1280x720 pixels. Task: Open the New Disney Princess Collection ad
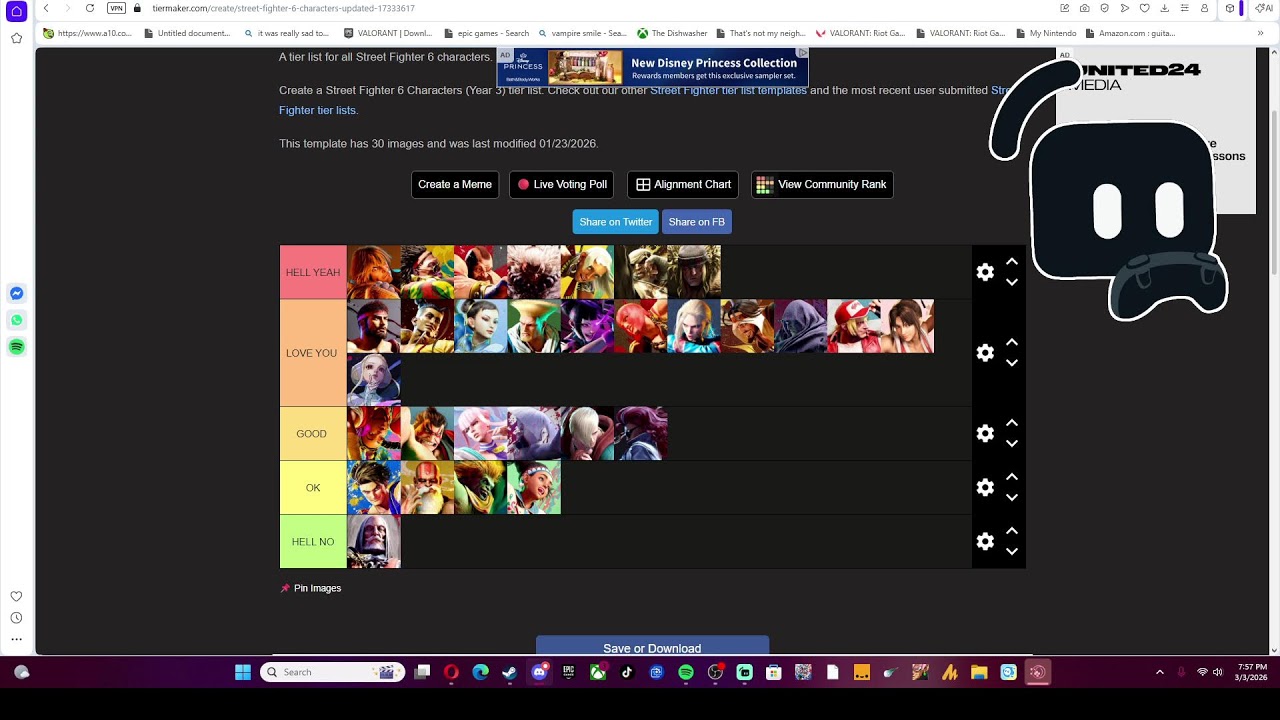click(x=652, y=67)
